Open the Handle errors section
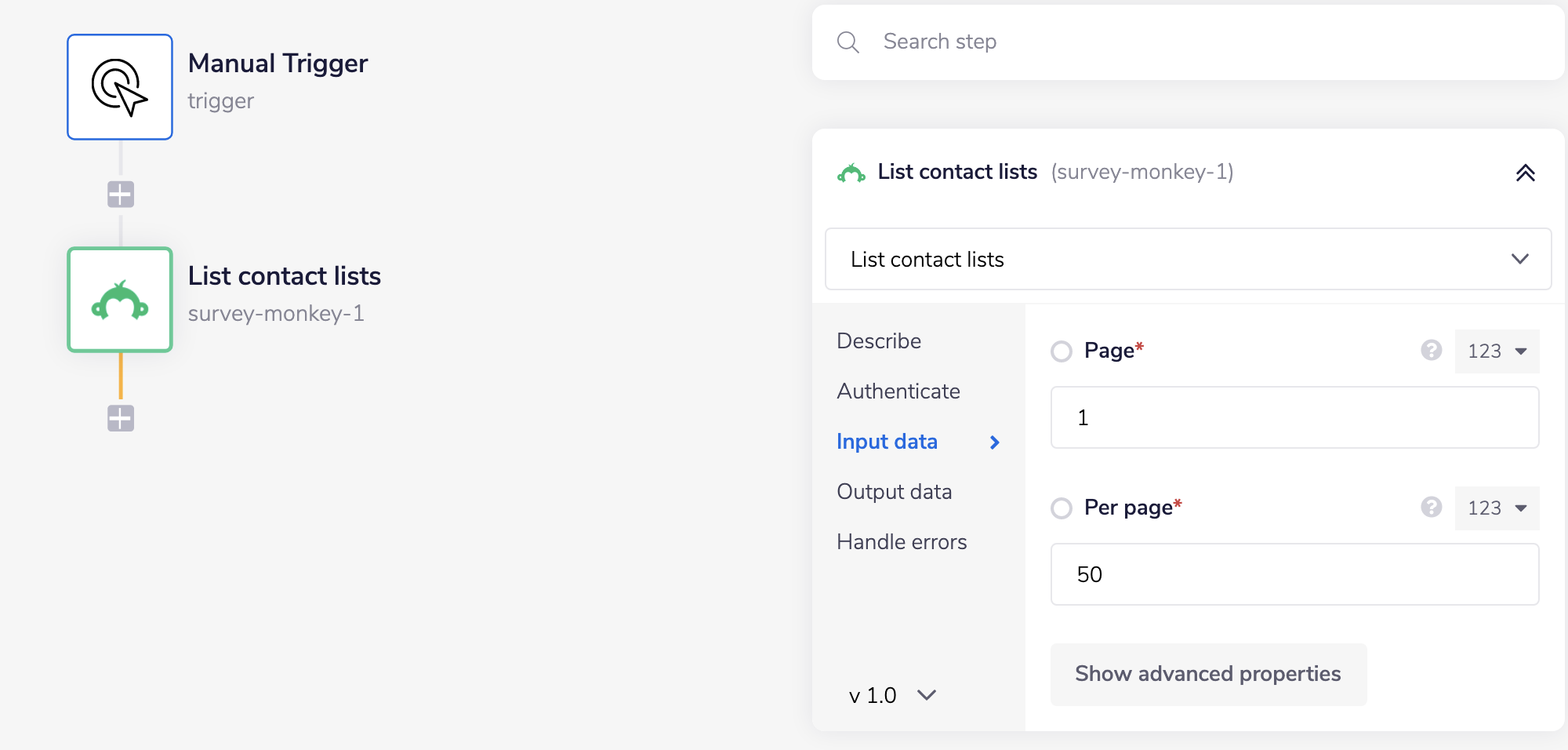 (902, 541)
